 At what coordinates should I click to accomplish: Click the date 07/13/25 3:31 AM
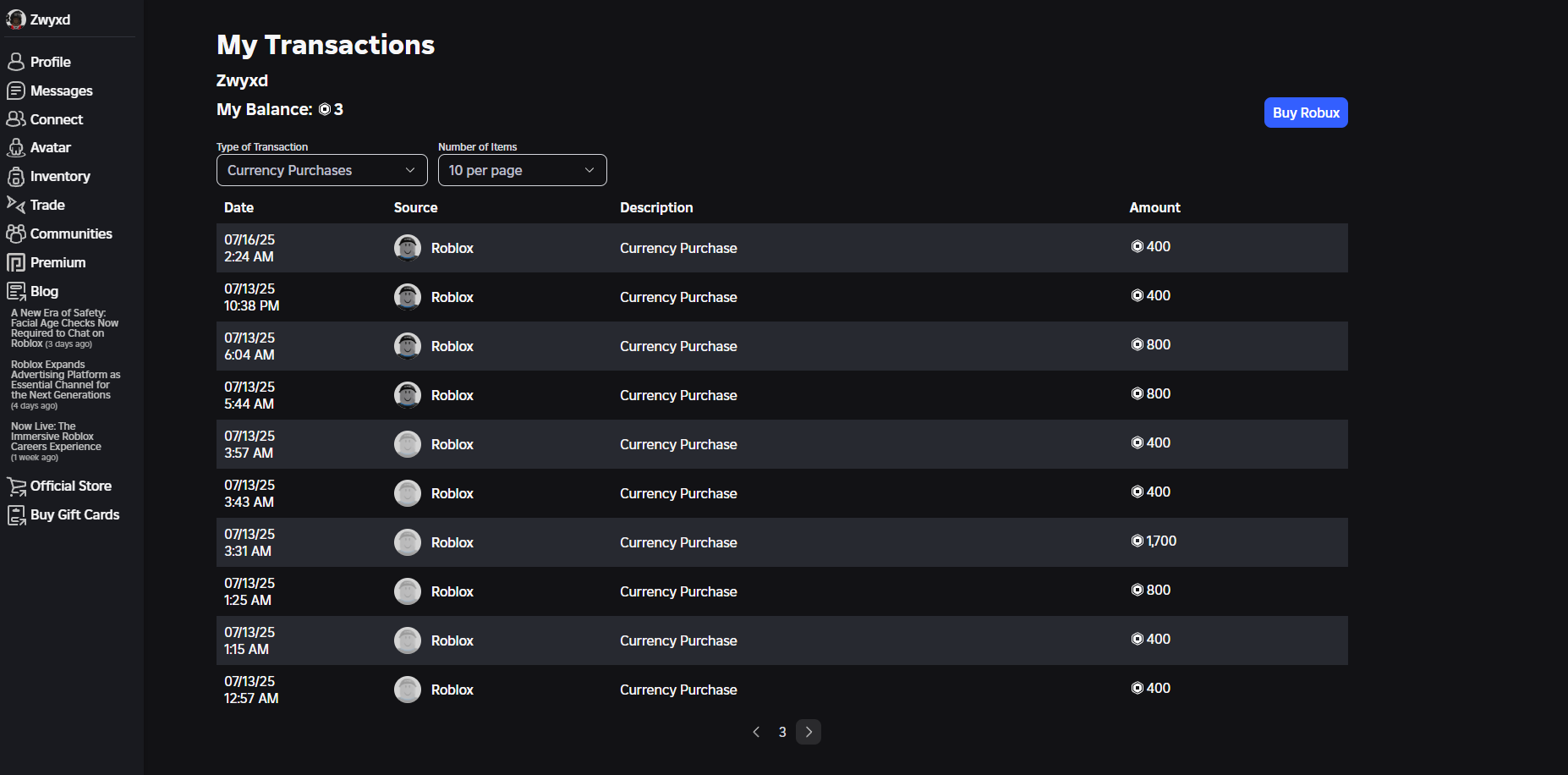pyautogui.click(x=249, y=542)
